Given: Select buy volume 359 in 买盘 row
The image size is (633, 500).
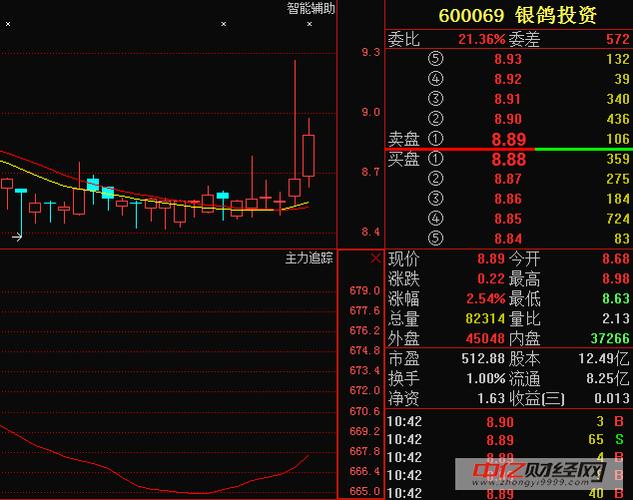Looking at the screenshot, I should [618, 159].
